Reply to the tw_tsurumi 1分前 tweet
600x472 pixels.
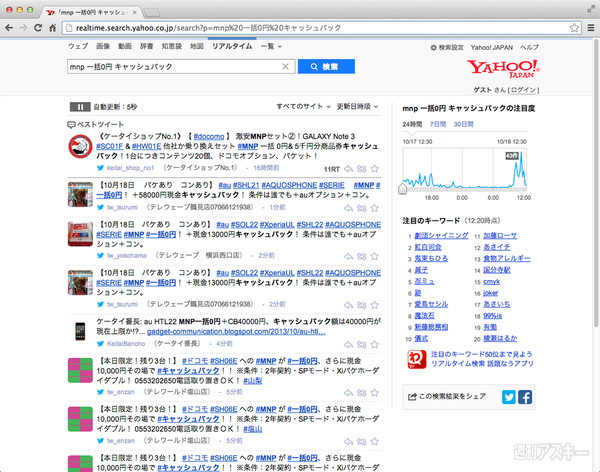[348, 208]
